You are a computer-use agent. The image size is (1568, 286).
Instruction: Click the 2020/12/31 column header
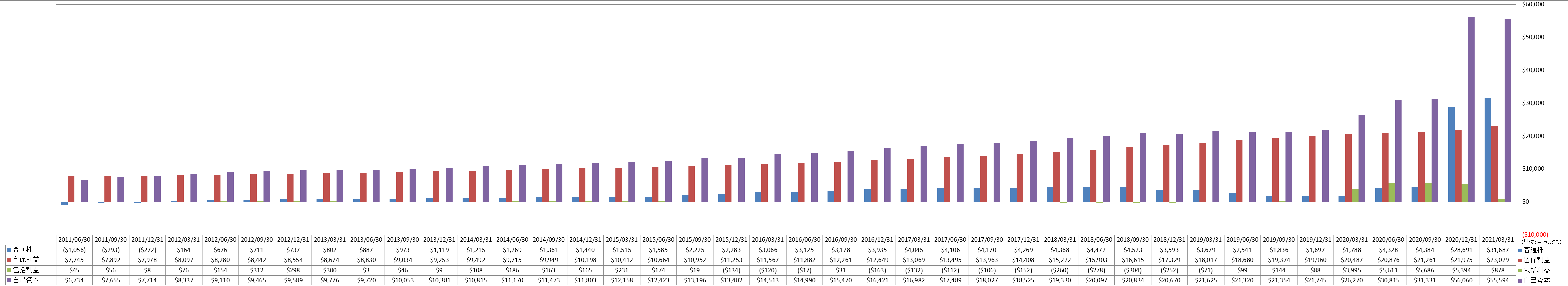tap(1462, 240)
